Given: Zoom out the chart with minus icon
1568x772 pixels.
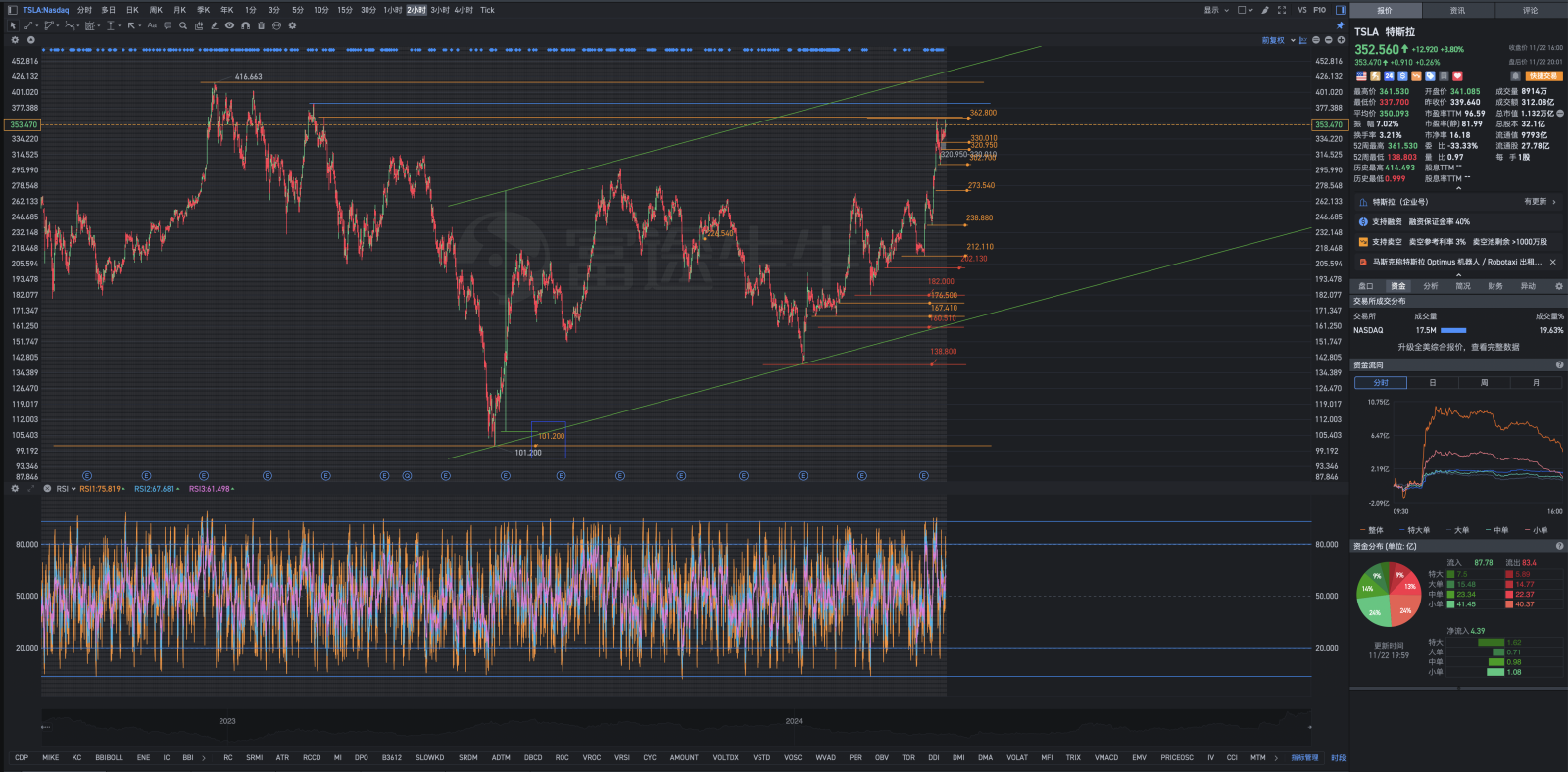Looking at the screenshot, I should 1329,40.
